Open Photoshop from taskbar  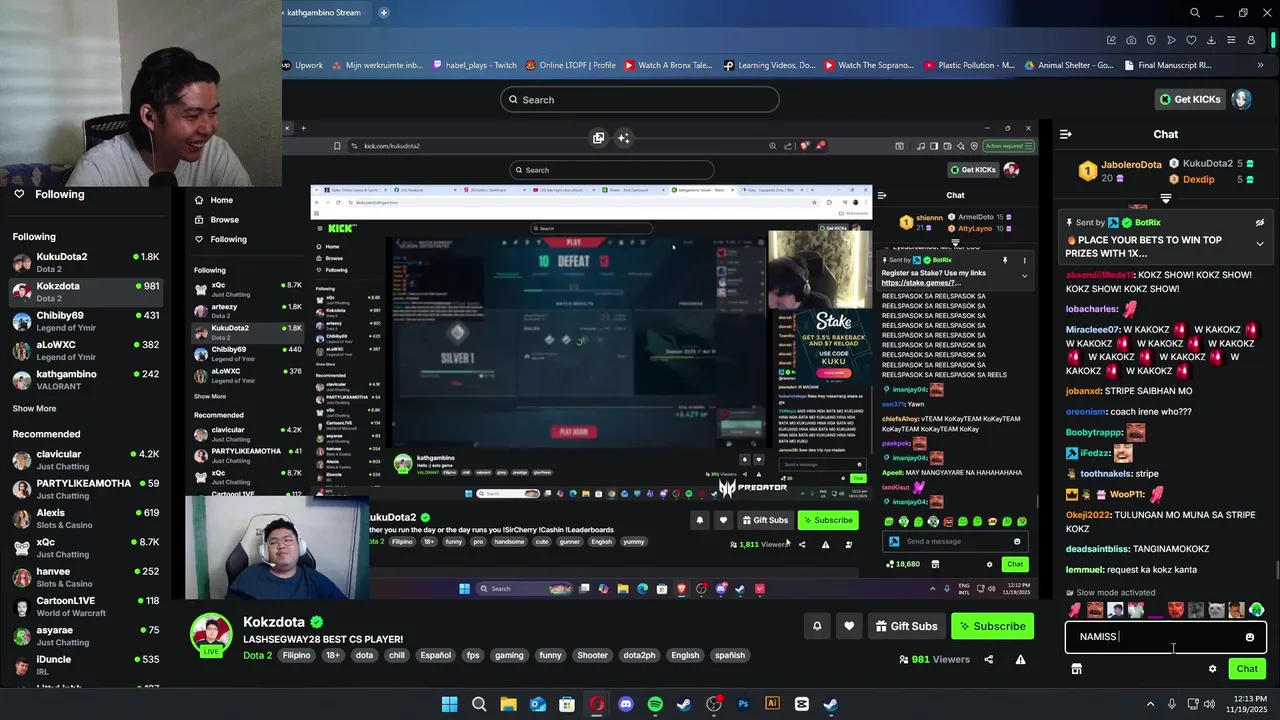pyautogui.click(x=743, y=704)
